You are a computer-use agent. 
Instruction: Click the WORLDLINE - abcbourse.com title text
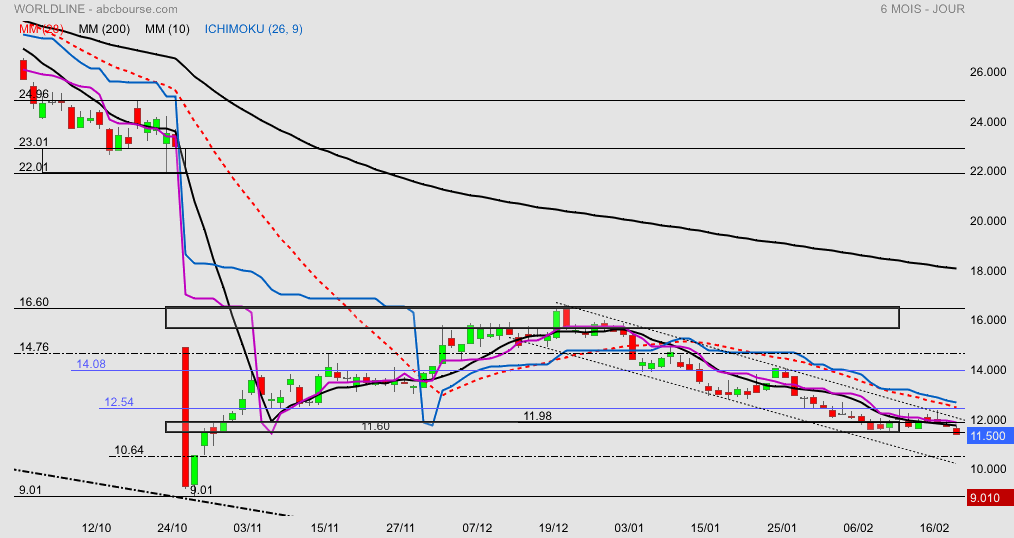point(96,9)
